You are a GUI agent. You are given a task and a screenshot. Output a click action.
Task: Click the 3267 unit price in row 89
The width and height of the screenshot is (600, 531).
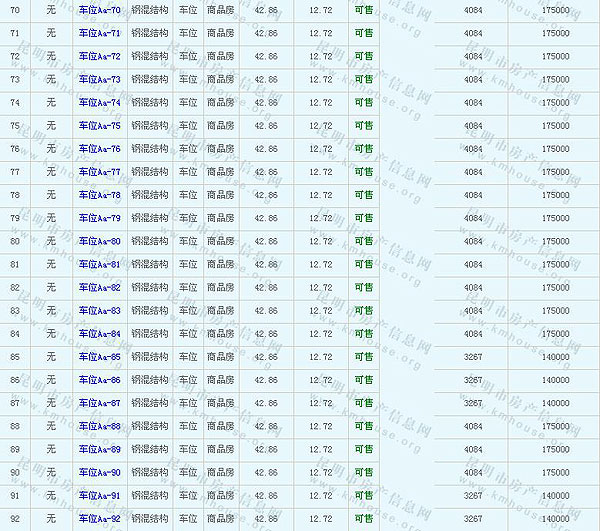coord(473,449)
